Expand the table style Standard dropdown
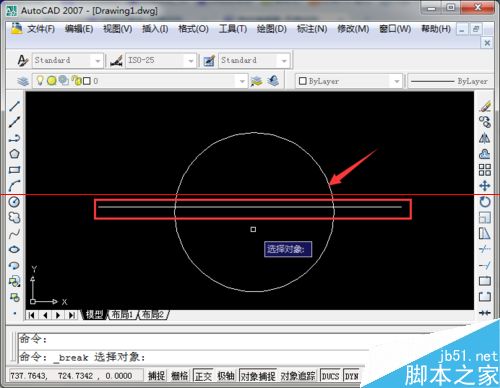Image resolution: width=500 pixels, height=388 pixels. (284, 61)
